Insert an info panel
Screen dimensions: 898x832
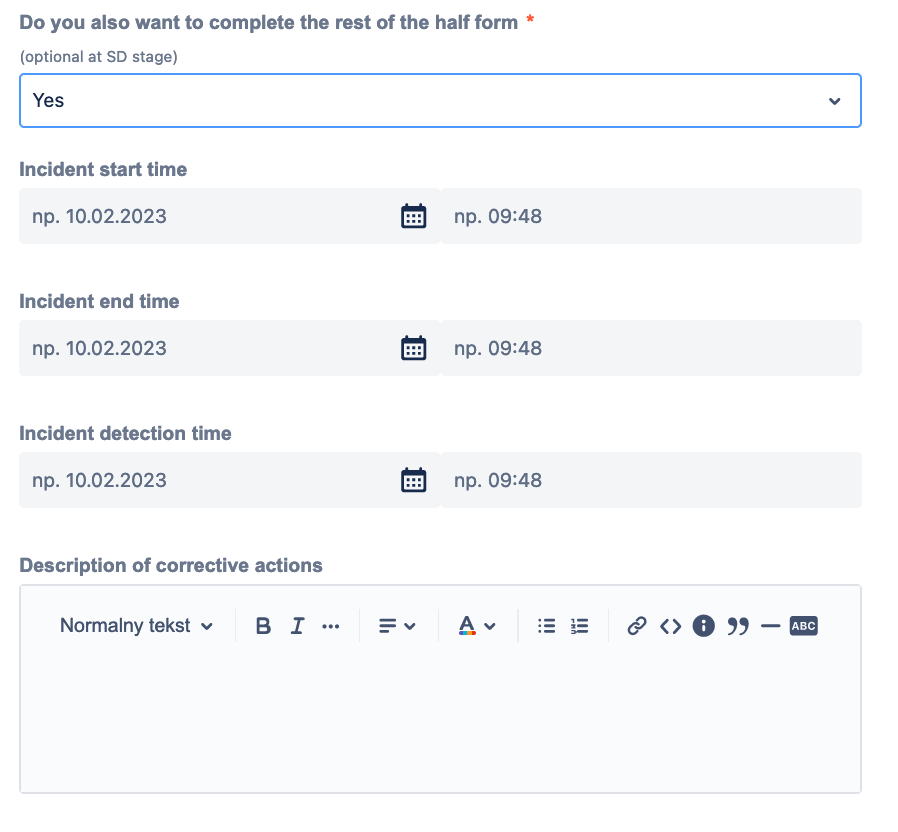pos(704,626)
